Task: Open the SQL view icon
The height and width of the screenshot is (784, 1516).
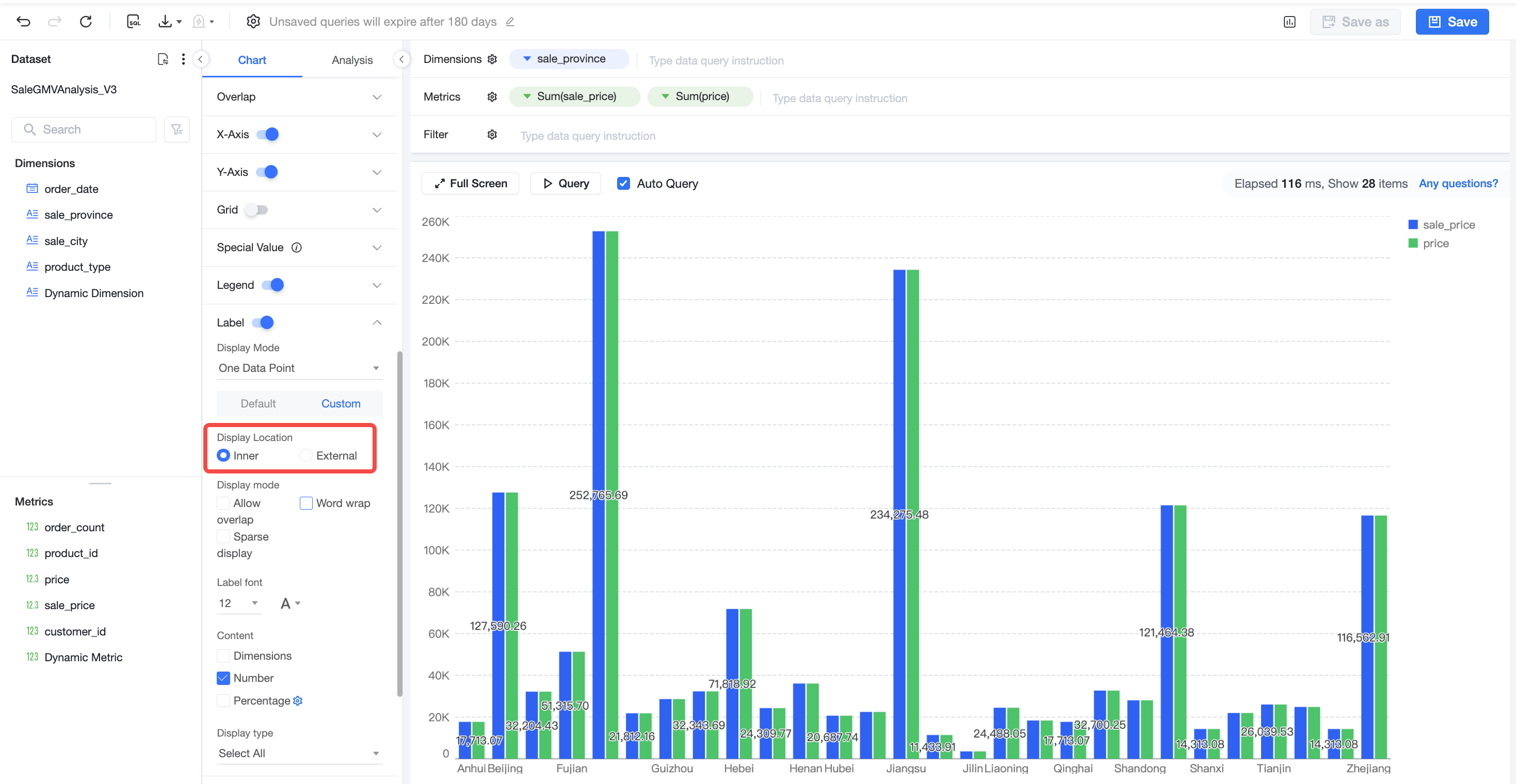Action: [134, 22]
